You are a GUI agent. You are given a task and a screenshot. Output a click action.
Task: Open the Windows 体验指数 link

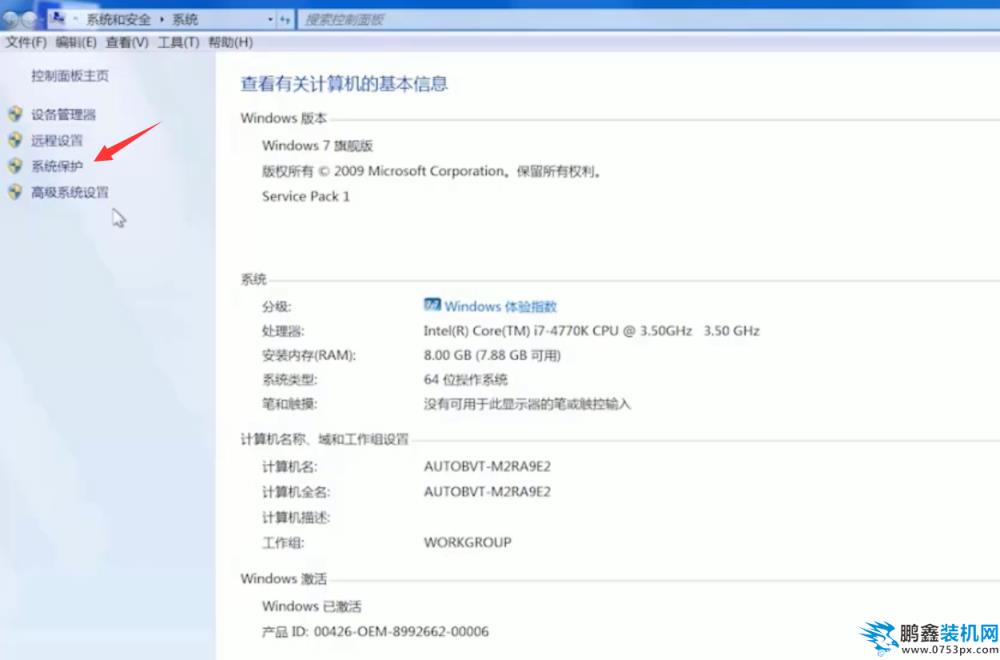pyautogui.click(x=501, y=306)
